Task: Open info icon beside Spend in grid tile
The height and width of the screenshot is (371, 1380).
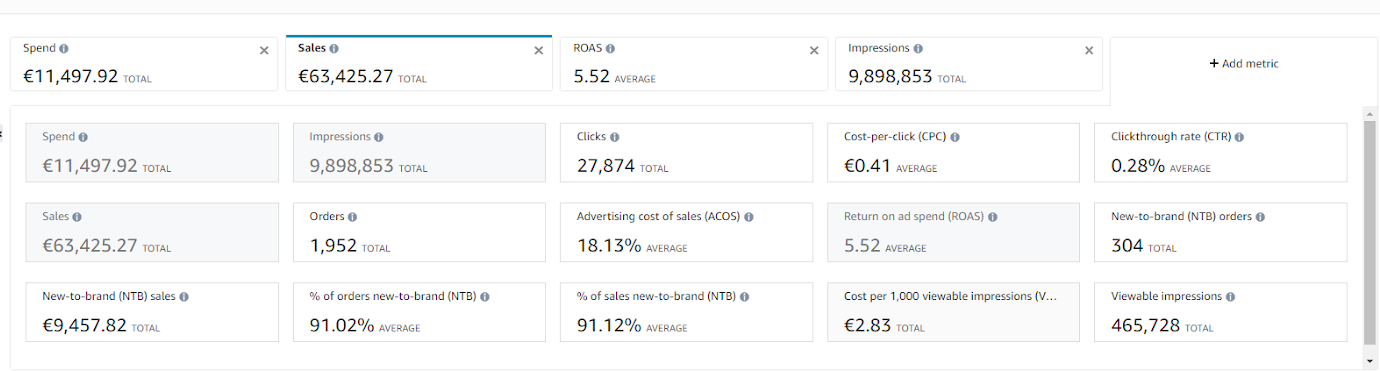Action: point(82,137)
